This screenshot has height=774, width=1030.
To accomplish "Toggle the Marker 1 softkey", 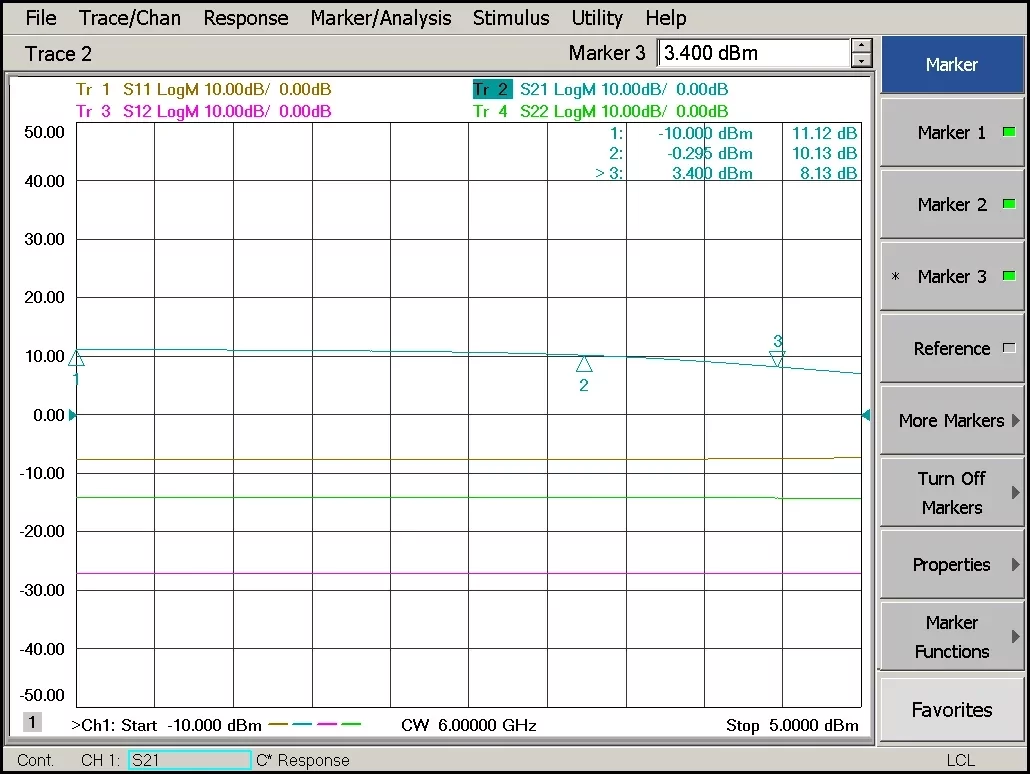I will 952,133.
